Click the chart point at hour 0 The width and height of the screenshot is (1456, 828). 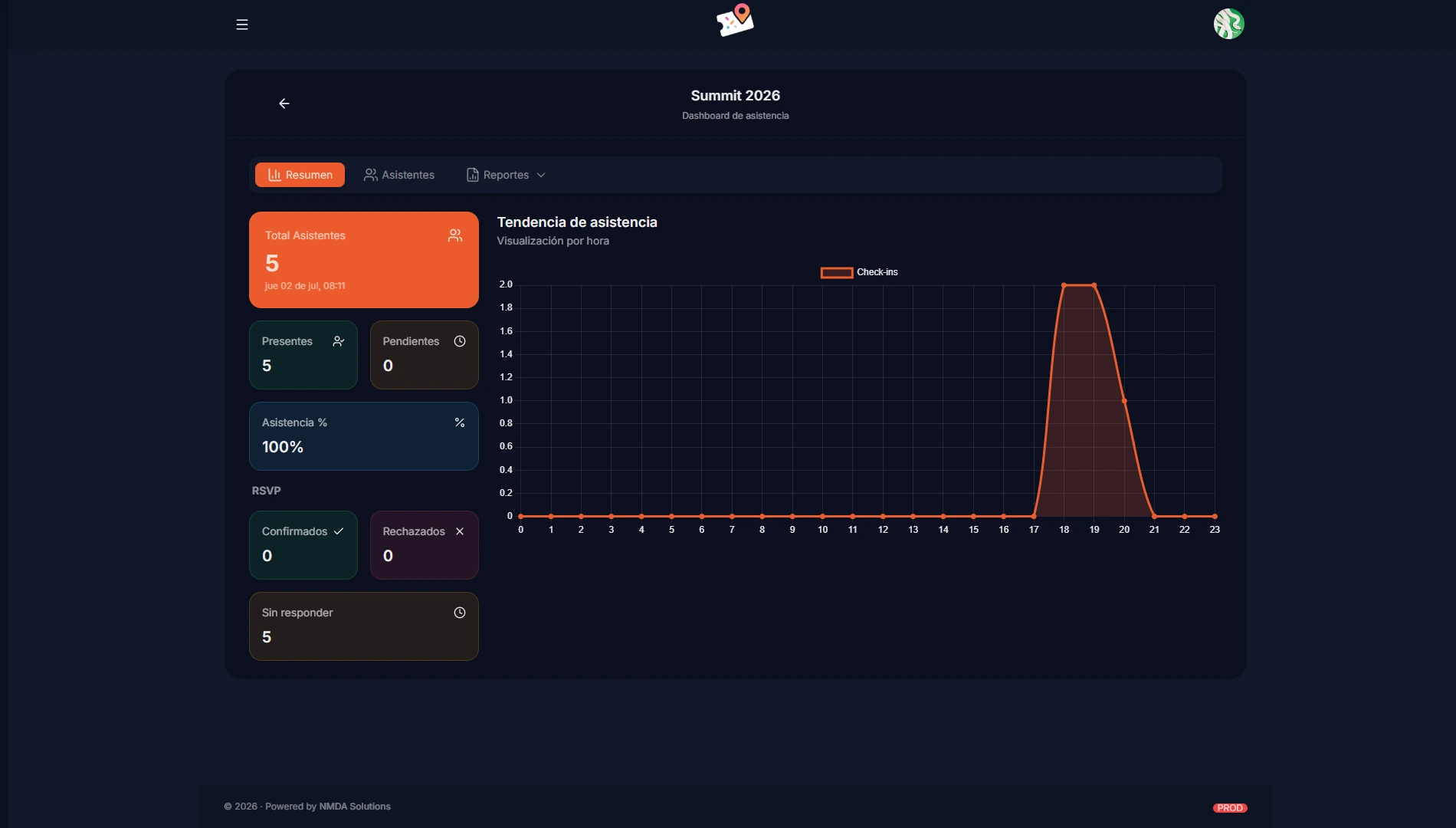521,516
